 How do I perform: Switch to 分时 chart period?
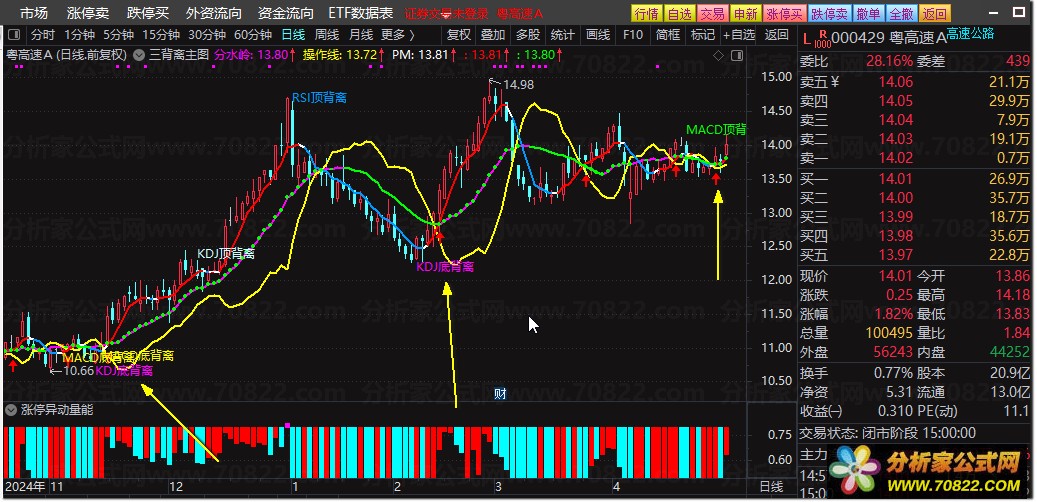[x=43, y=35]
